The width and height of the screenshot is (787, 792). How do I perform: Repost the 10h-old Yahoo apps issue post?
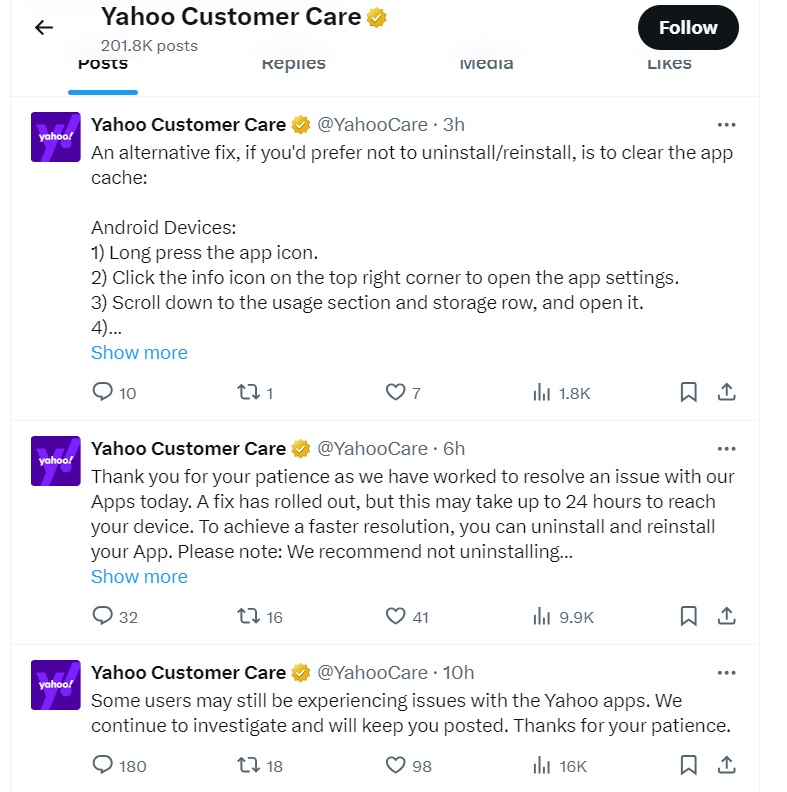[x=247, y=766]
